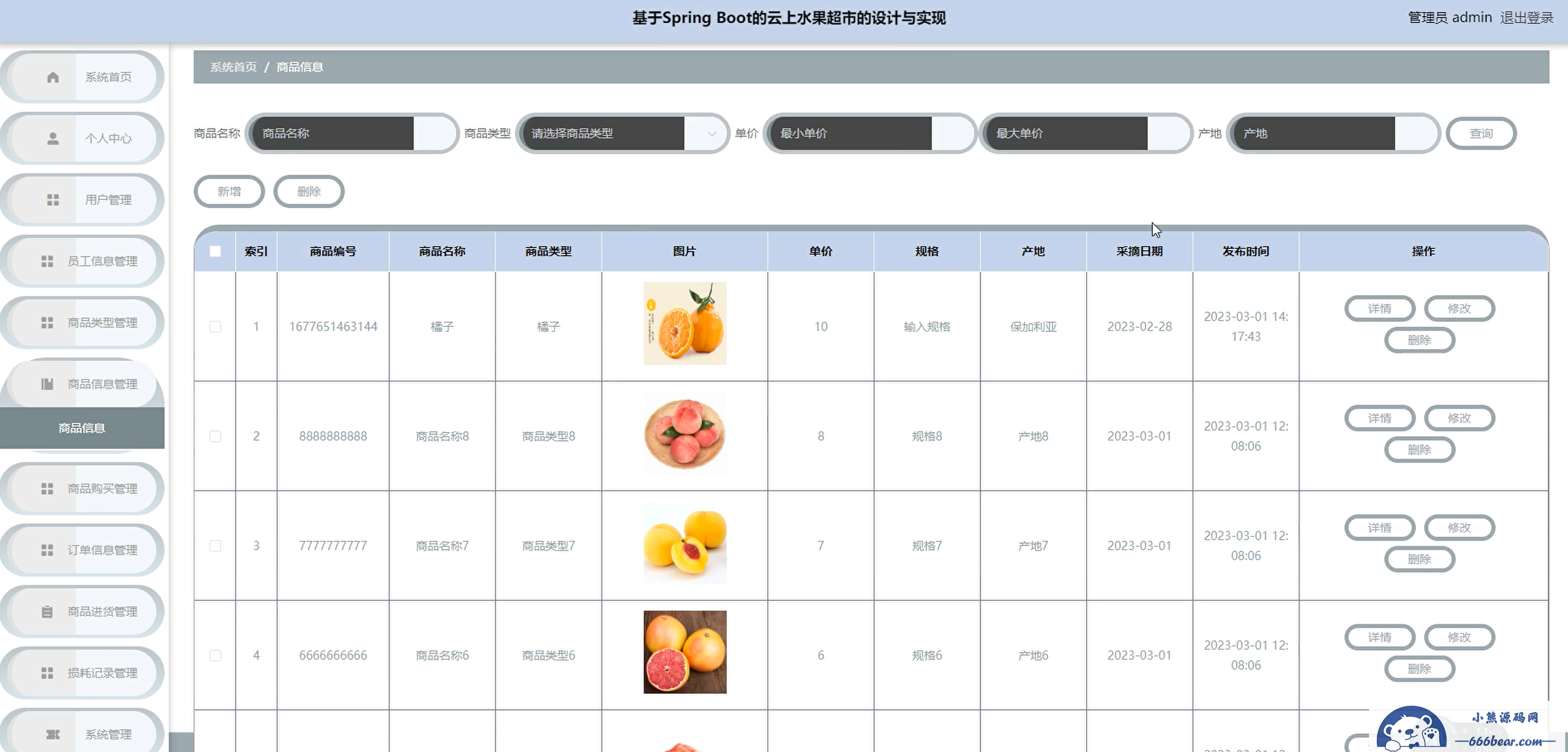The image size is (1568, 752).
Task: Click 详情 for the 橘子 row
Action: (1380, 308)
